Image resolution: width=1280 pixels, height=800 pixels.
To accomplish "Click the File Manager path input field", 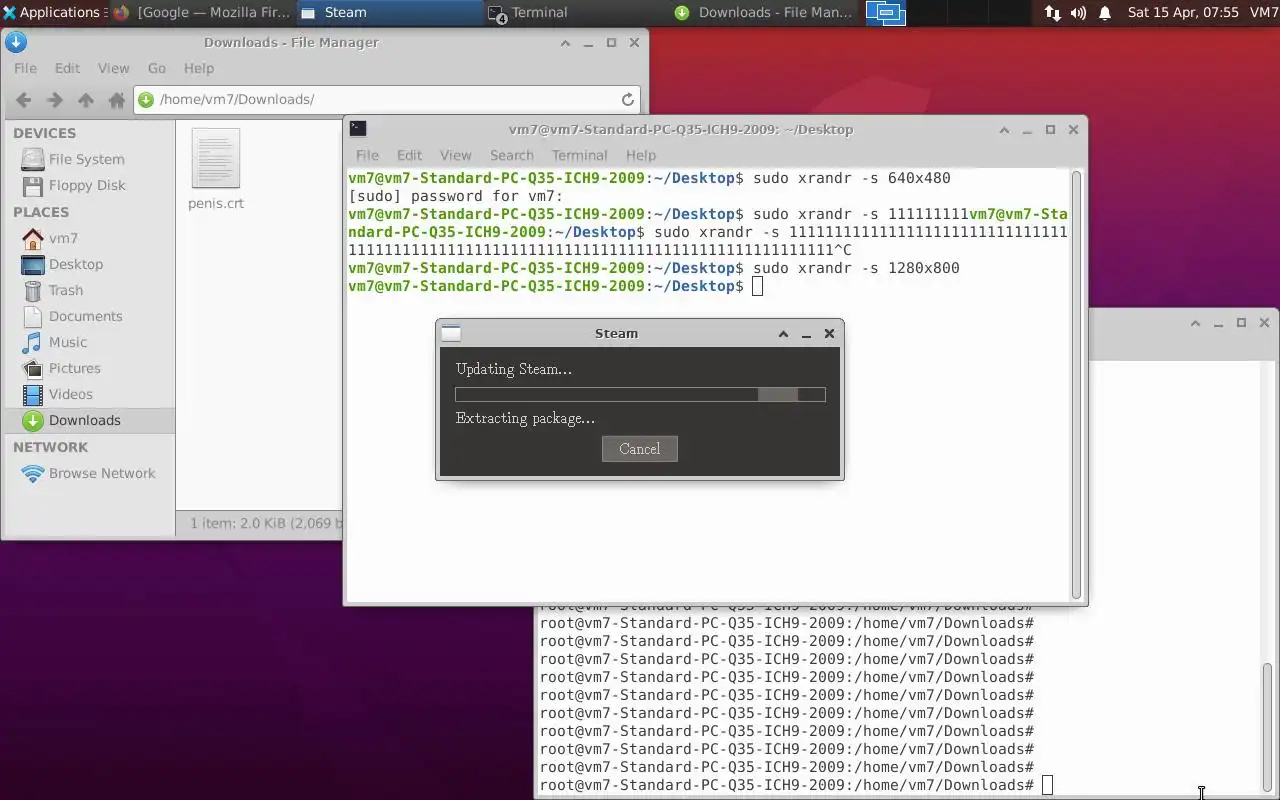I will click(x=386, y=99).
